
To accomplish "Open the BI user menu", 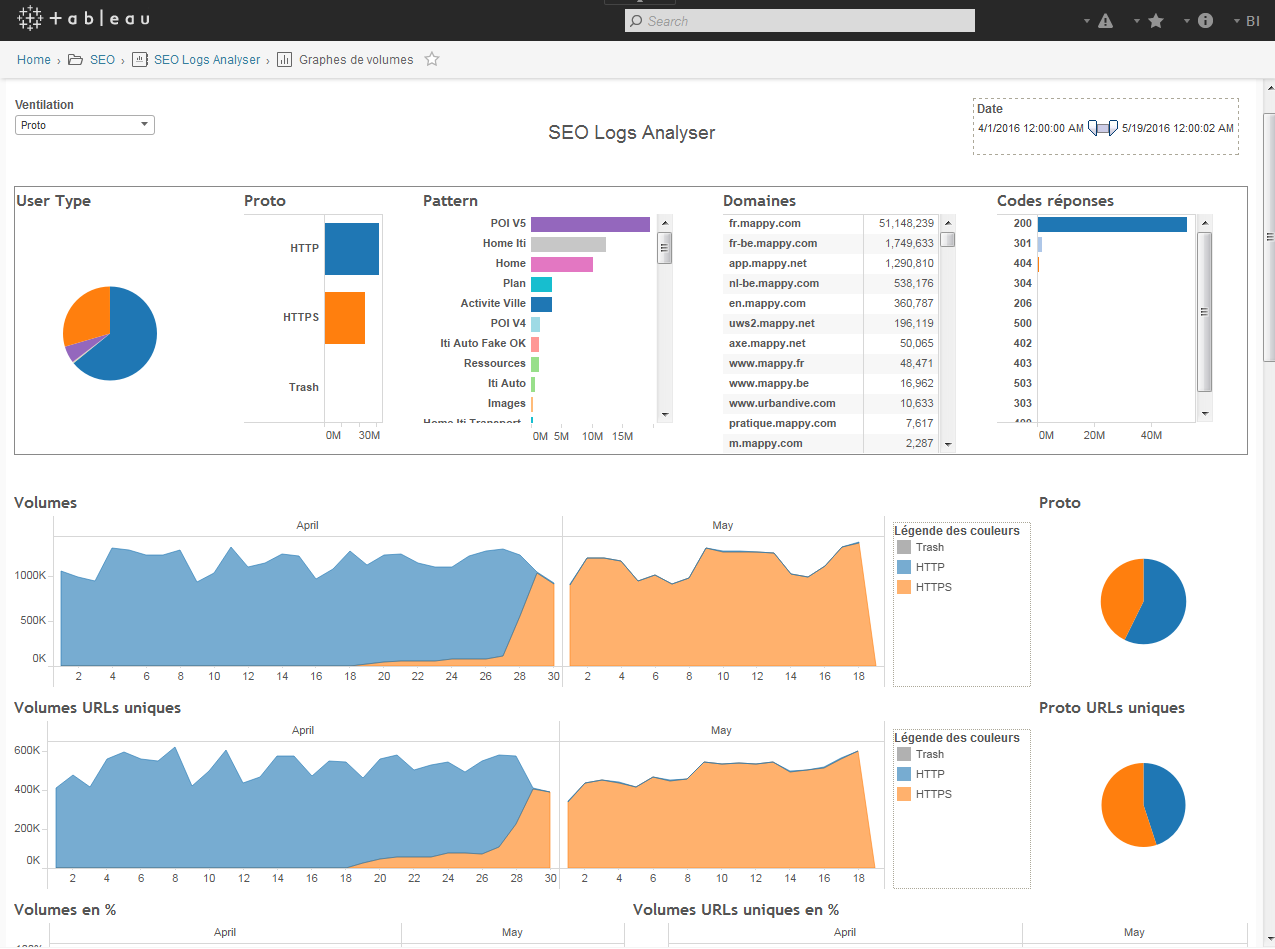I will pos(1246,21).
